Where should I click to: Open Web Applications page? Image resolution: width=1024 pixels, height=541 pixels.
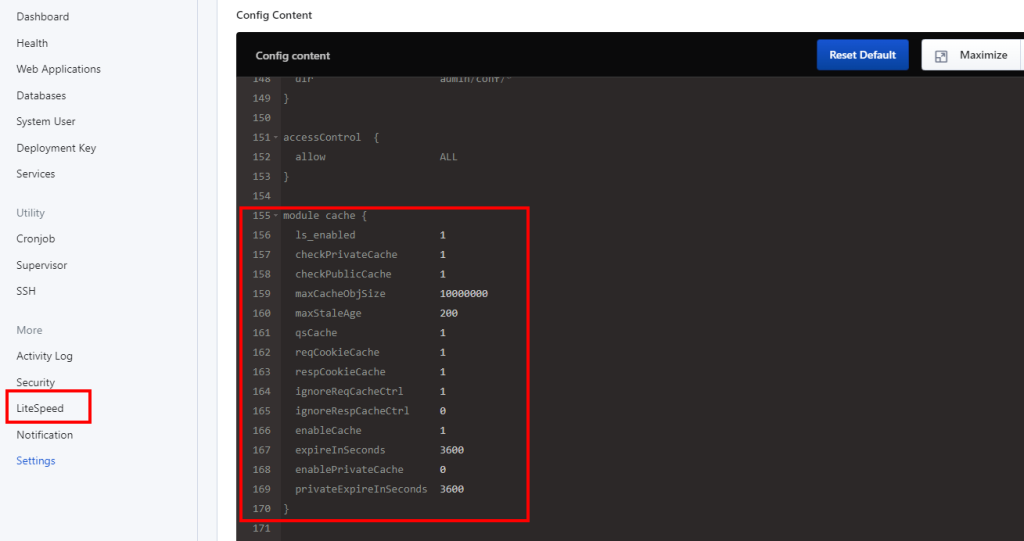click(58, 69)
